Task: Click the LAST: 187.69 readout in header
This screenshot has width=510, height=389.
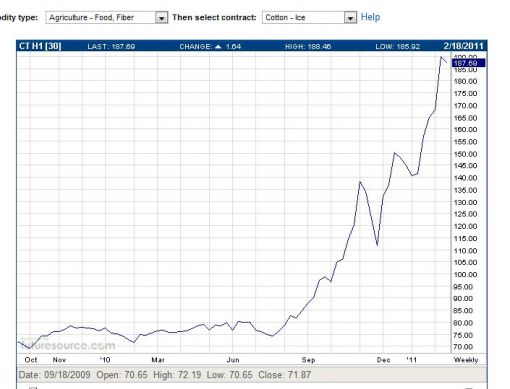Action: pos(111,46)
